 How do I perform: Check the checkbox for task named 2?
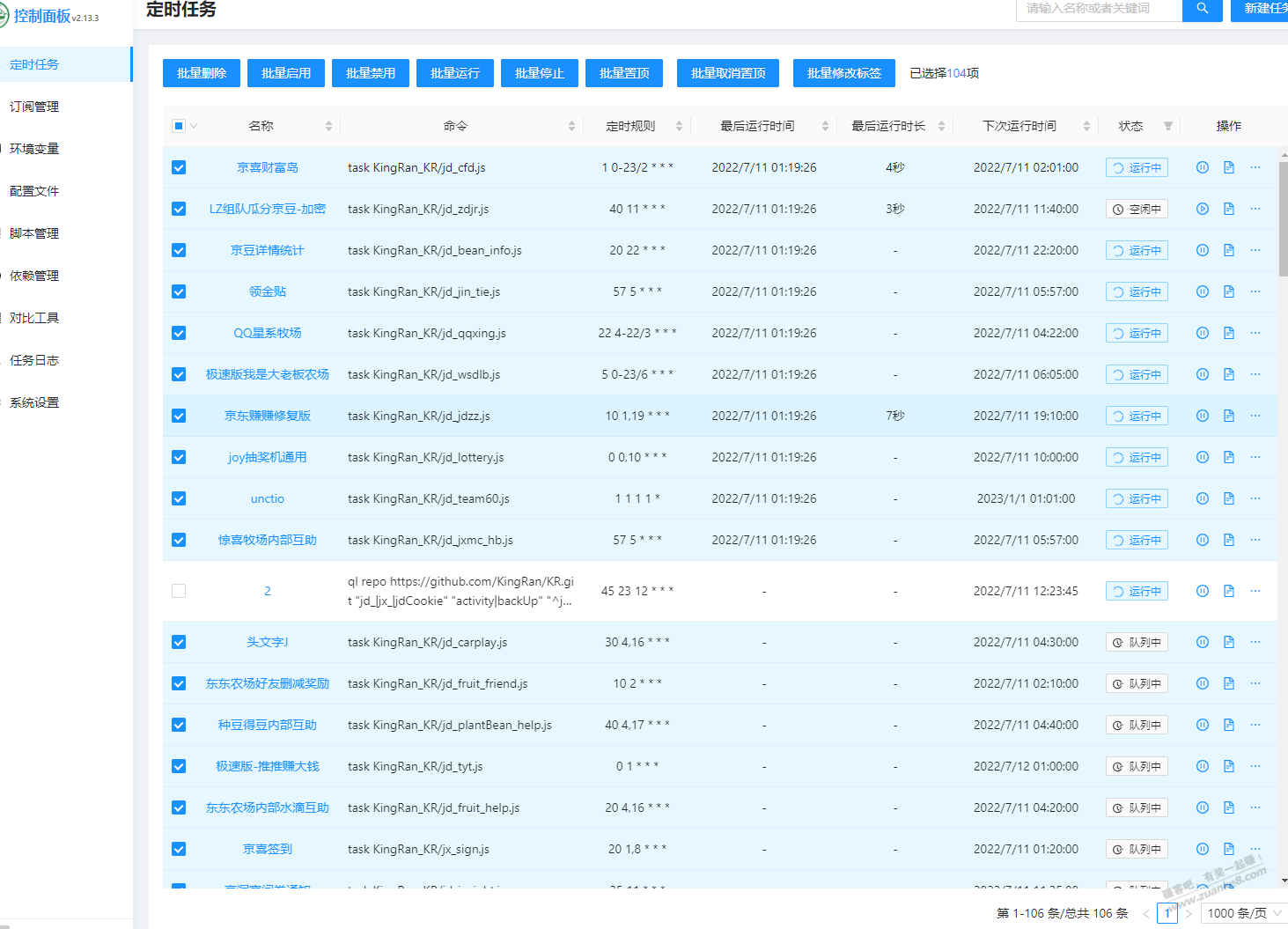point(179,591)
